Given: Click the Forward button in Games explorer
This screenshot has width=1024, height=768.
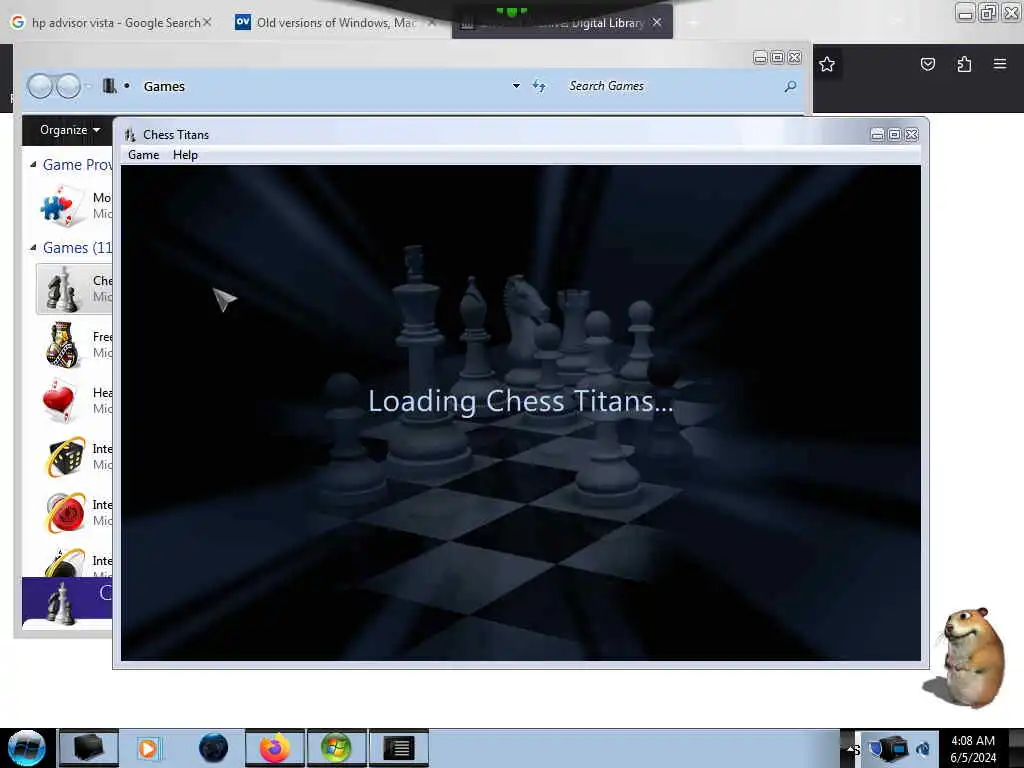Looking at the screenshot, I should click(68, 86).
